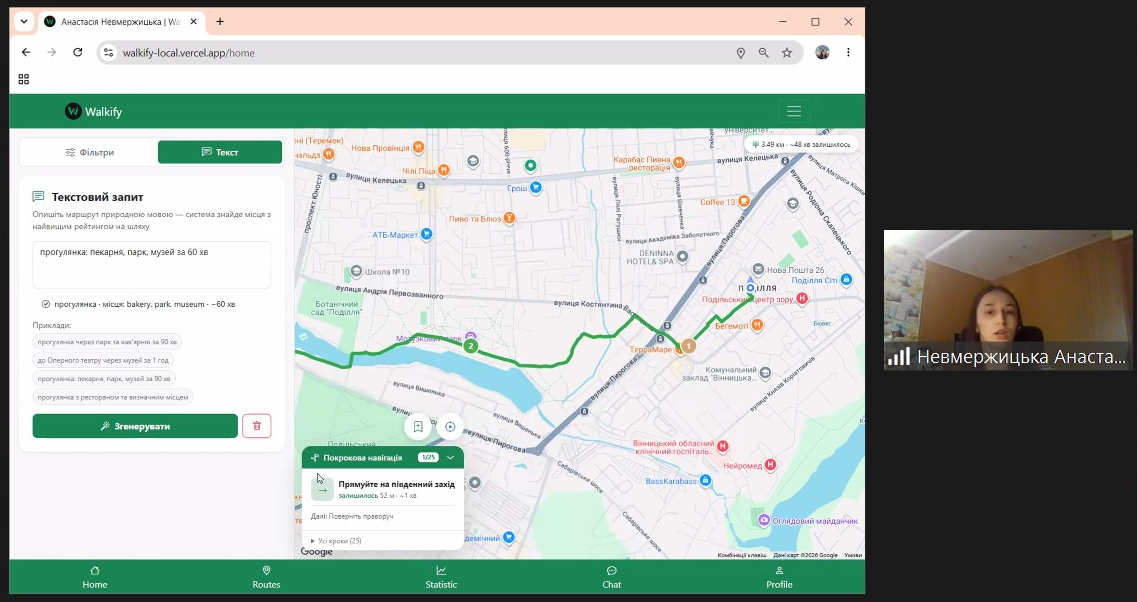This screenshot has height=602, width=1137.
Task: Click the Школа №10 map marker
Action: [356, 272]
